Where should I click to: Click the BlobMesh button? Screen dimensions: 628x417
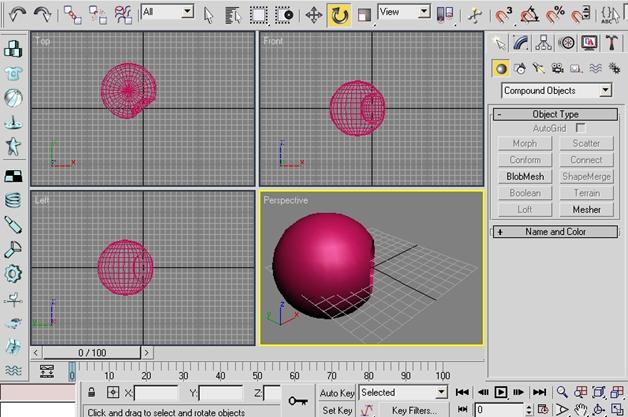coord(525,177)
